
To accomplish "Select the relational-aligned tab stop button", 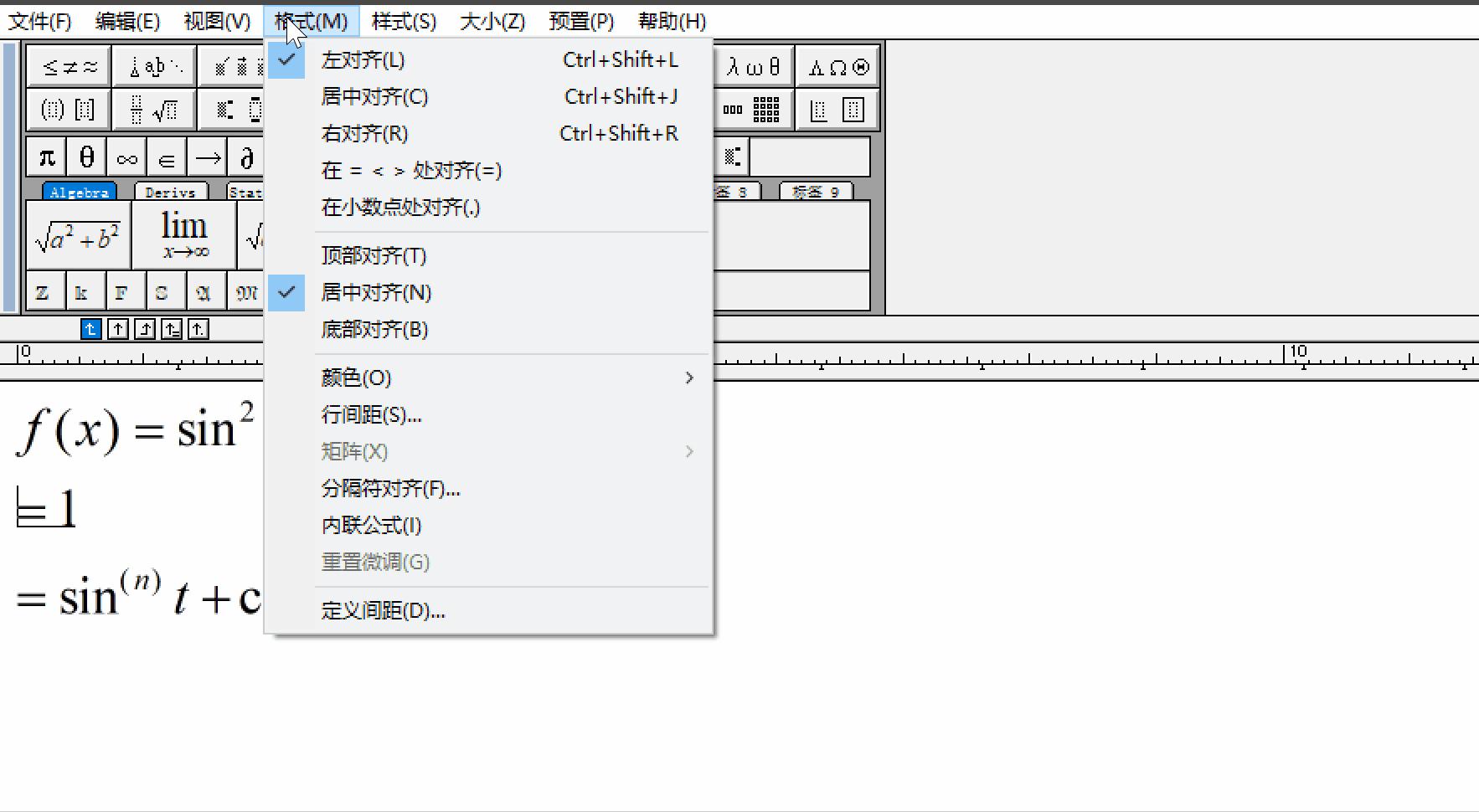I will click(x=172, y=330).
